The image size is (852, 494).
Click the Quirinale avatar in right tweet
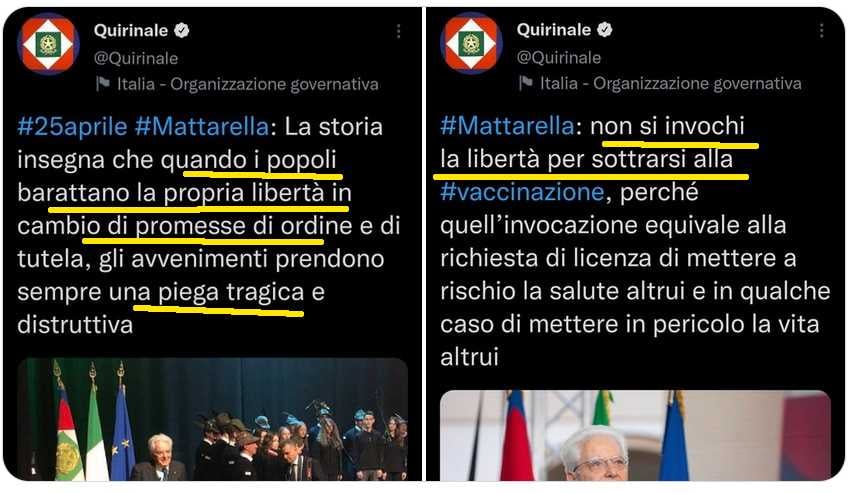pyautogui.click(x=471, y=43)
